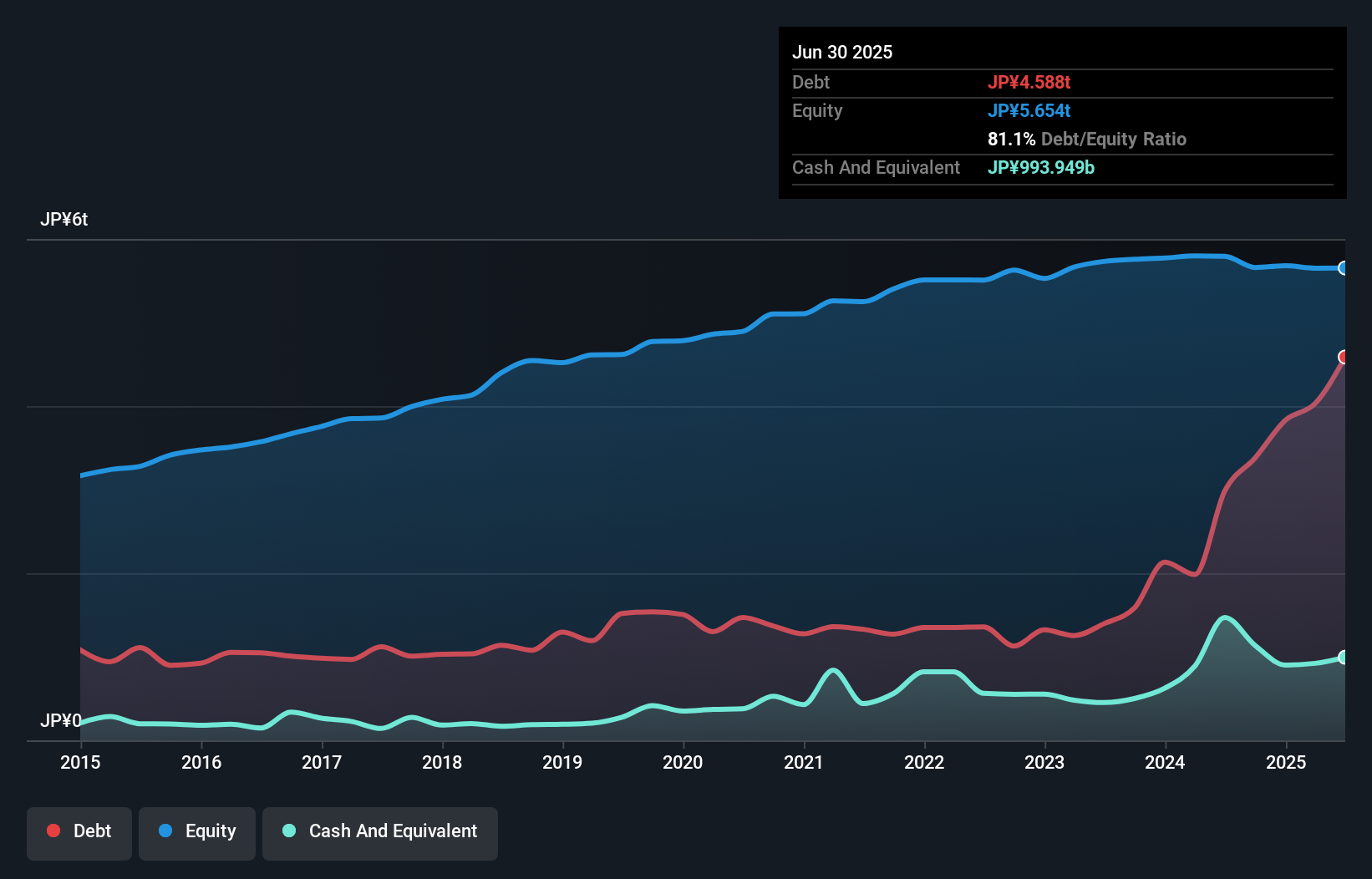Screen dimensions: 1372x879
Task: Expand details for the Debt/Equity Ratio row
Action: coord(1086,139)
